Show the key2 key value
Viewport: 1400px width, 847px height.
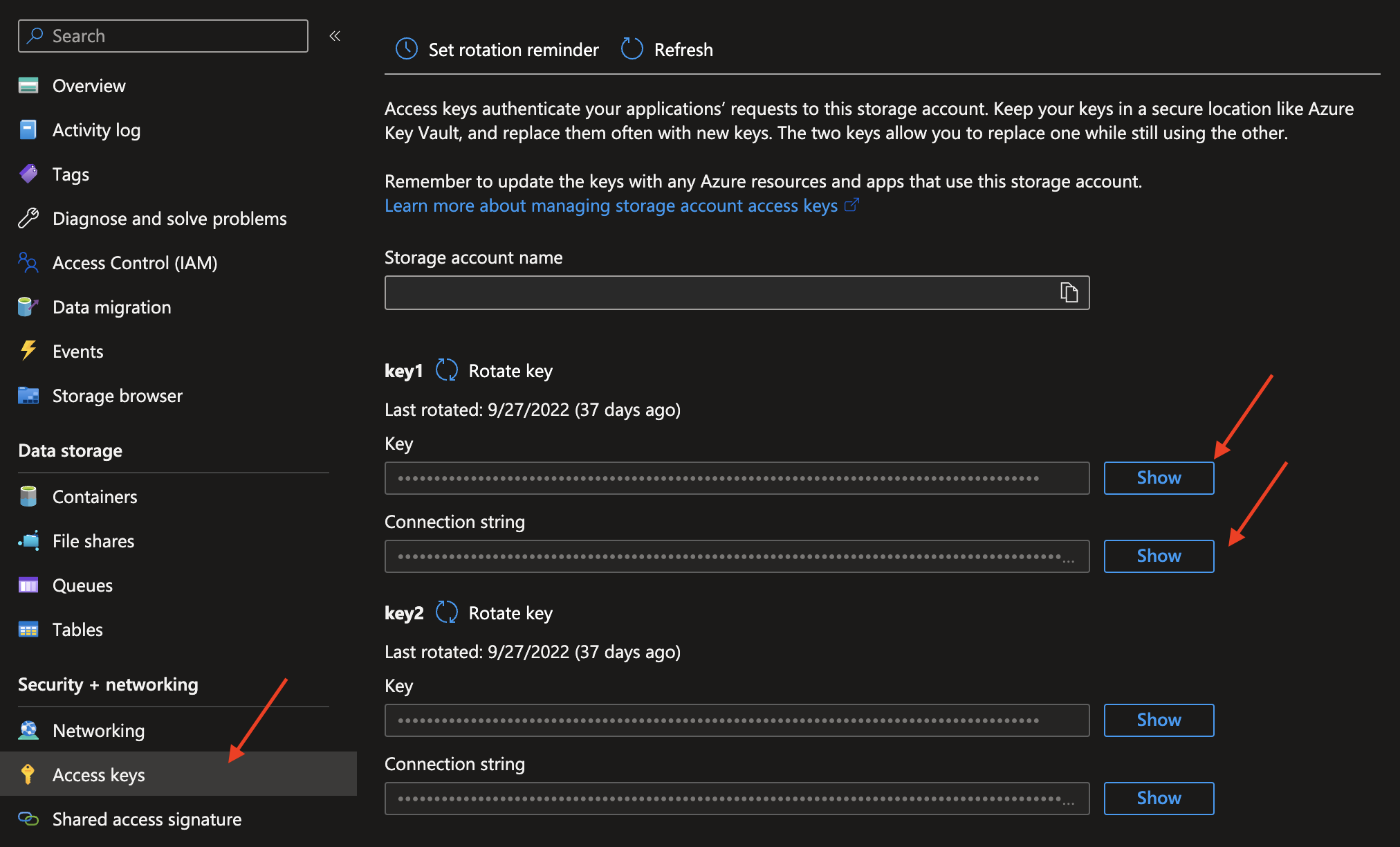click(1158, 720)
